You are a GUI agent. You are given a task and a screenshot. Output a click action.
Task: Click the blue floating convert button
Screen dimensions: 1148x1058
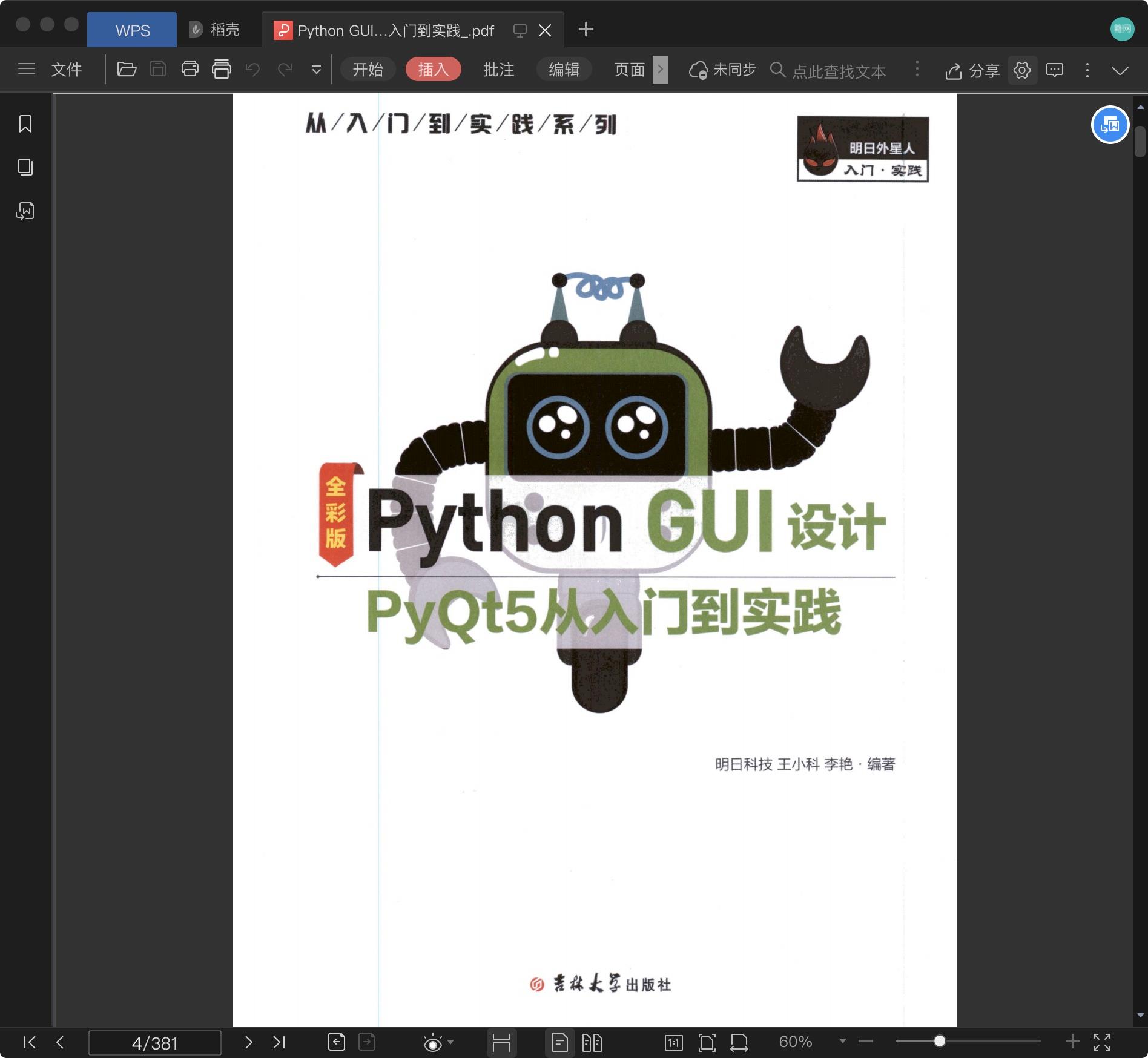pos(1110,125)
